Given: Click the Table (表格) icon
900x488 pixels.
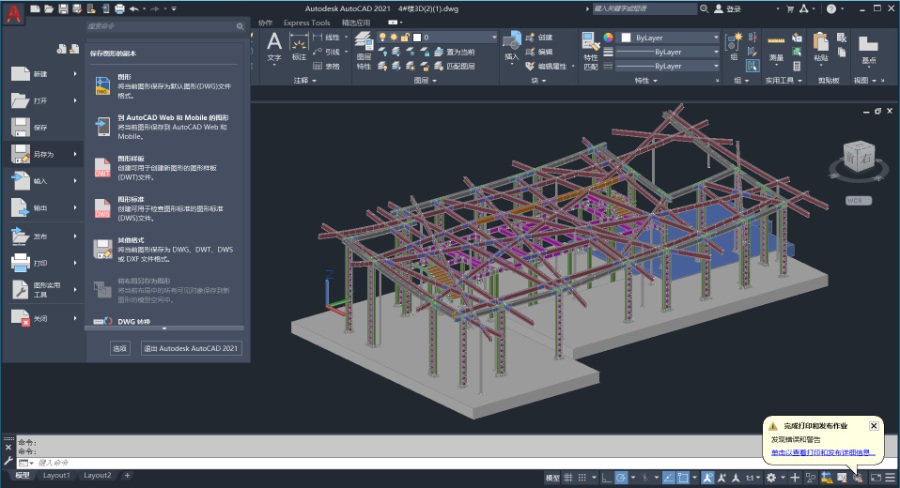Looking at the screenshot, I should point(317,66).
